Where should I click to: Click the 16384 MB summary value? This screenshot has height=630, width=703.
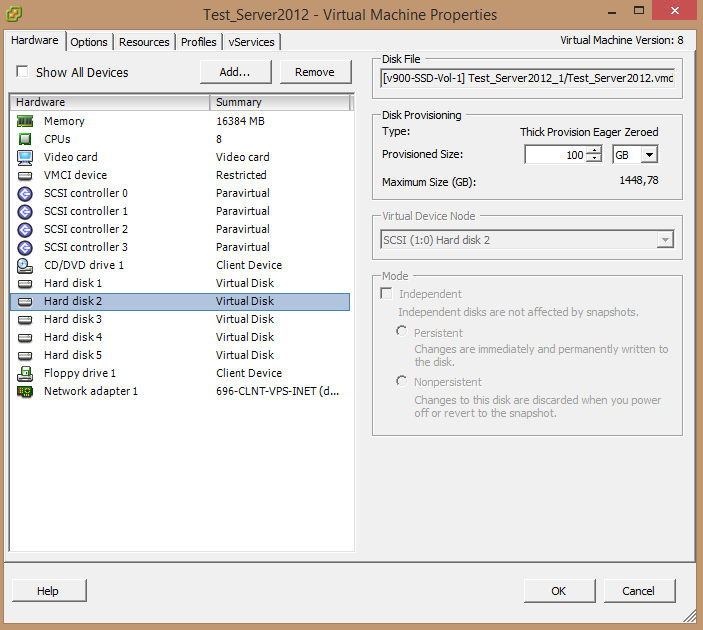pyautogui.click(x=240, y=121)
